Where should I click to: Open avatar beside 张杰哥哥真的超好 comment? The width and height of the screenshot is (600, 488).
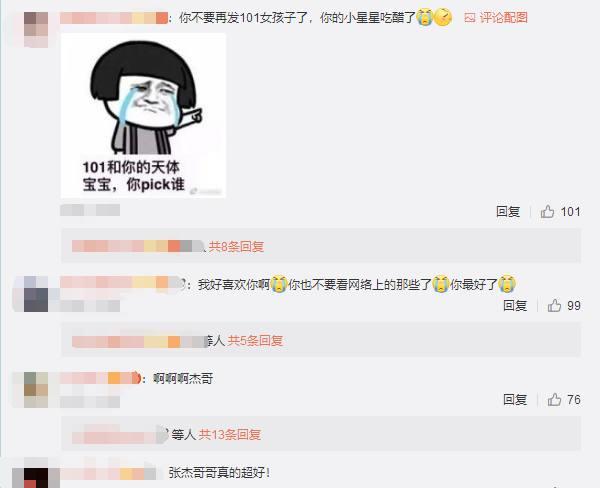click(x=36, y=478)
